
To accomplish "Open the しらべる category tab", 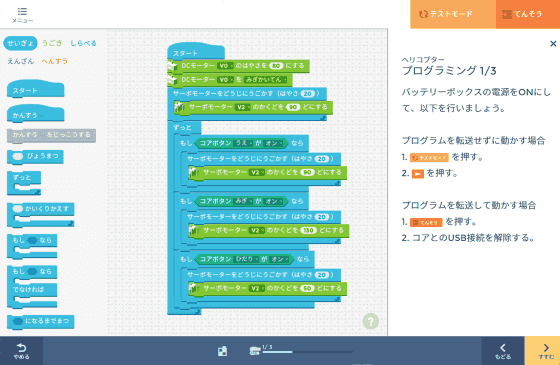I will pyautogui.click(x=83, y=43).
